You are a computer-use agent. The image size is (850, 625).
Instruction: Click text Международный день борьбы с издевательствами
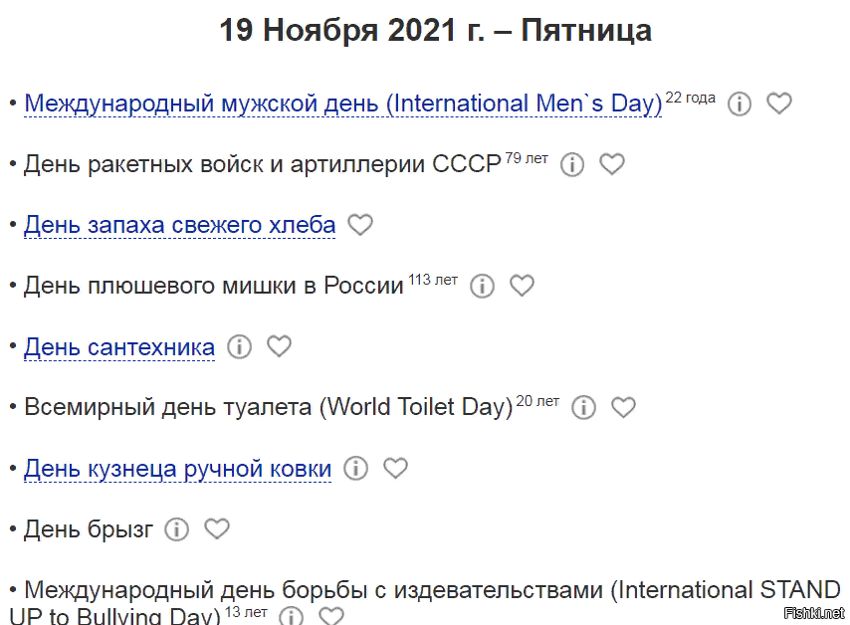(313, 589)
